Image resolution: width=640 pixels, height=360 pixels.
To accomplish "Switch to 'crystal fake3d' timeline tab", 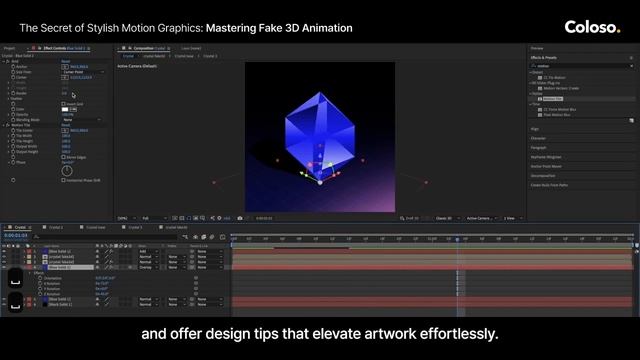I will tap(176, 227).
